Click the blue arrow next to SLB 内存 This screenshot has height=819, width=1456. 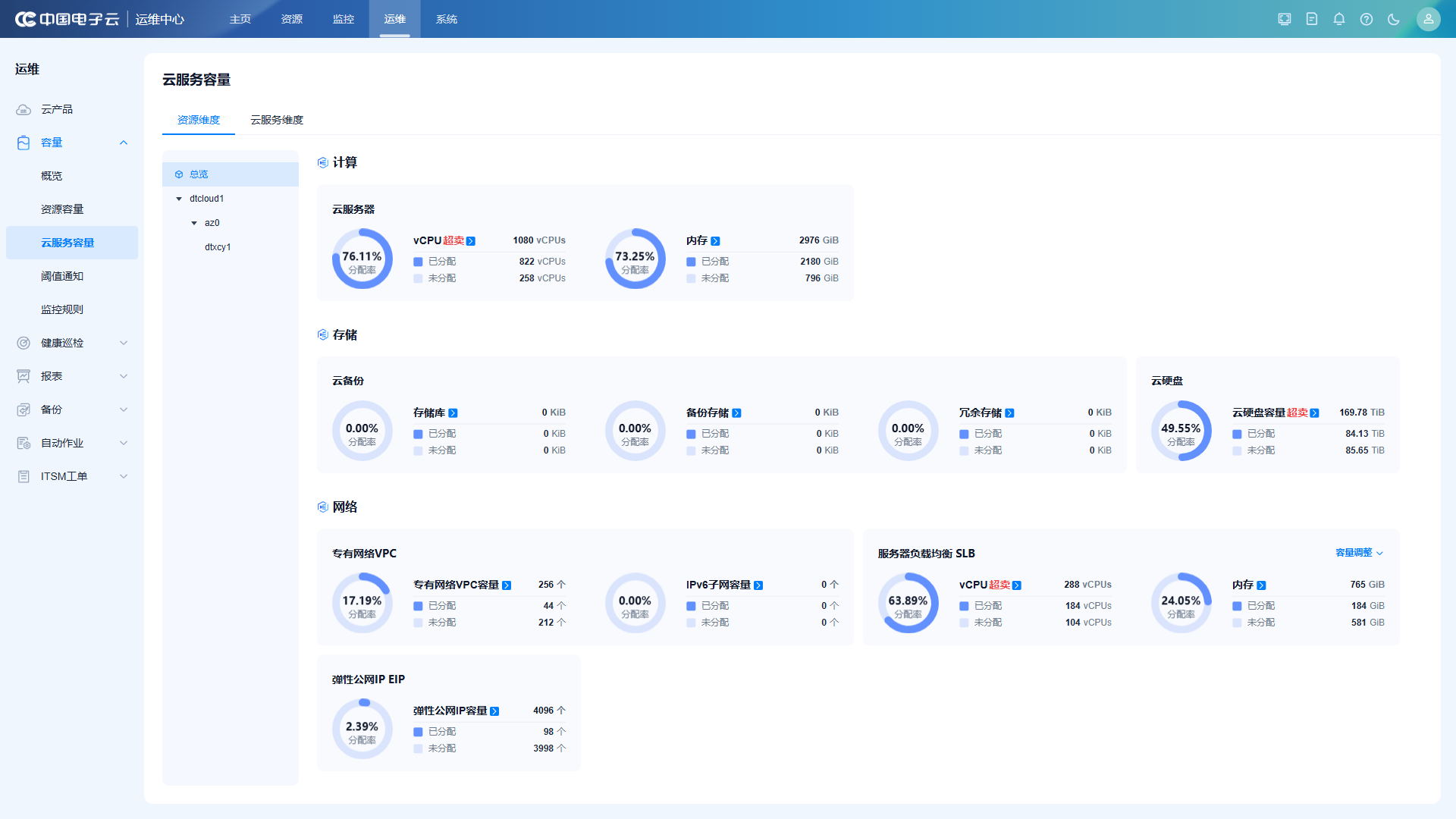tap(1261, 585)
